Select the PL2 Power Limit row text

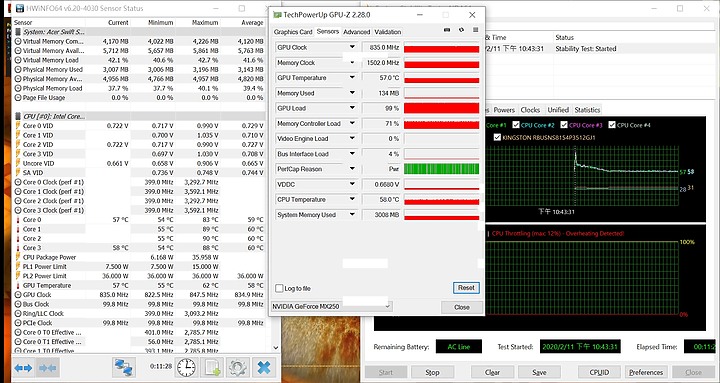click(x=45, y=276)
